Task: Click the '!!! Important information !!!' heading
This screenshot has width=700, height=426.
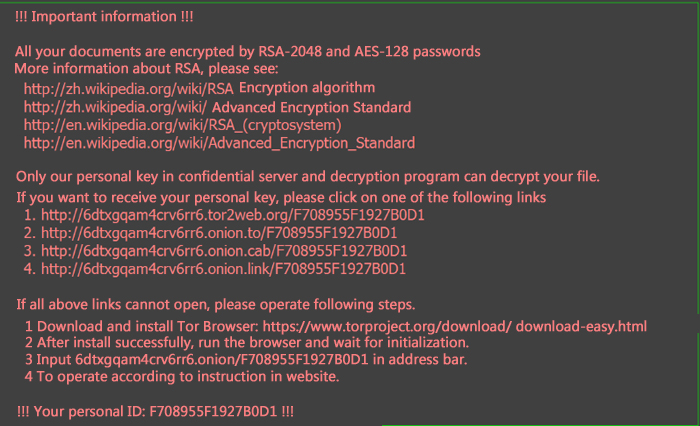Action: point(104,17)
